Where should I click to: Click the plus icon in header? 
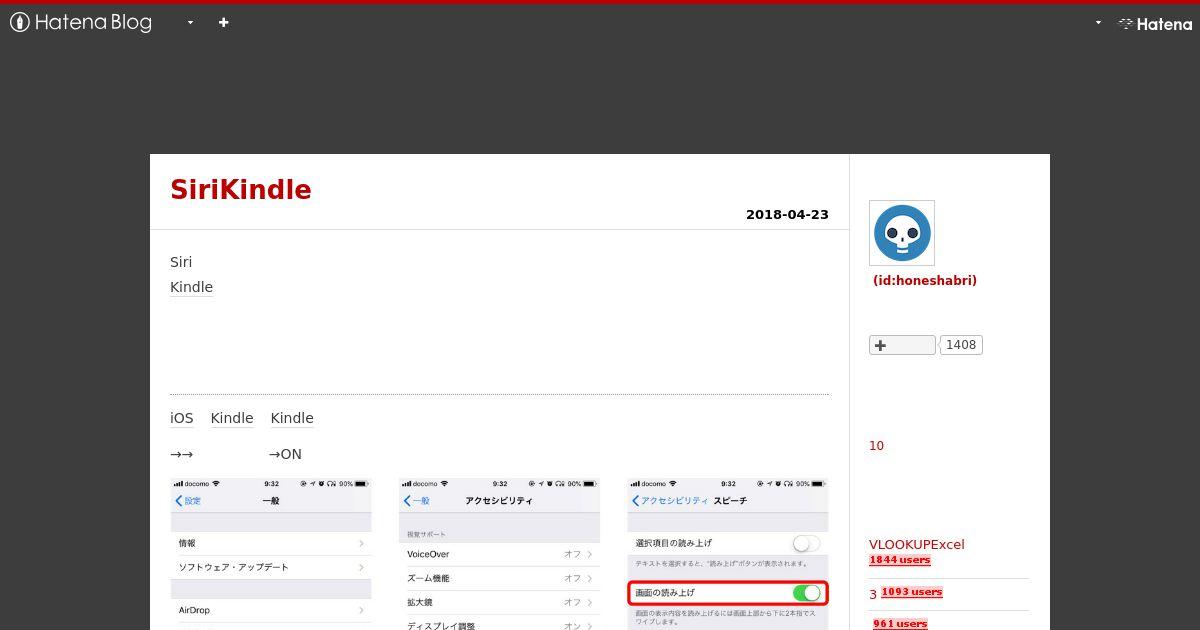click(223, 22)
